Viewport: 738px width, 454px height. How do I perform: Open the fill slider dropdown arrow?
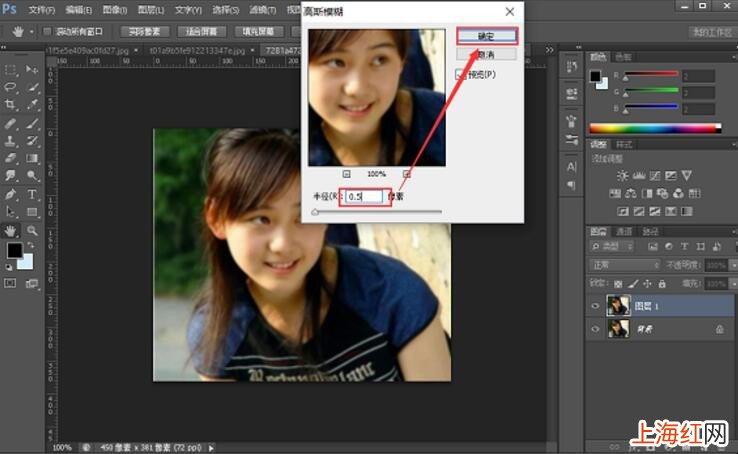pyautogui.click(x=733, y=284)
